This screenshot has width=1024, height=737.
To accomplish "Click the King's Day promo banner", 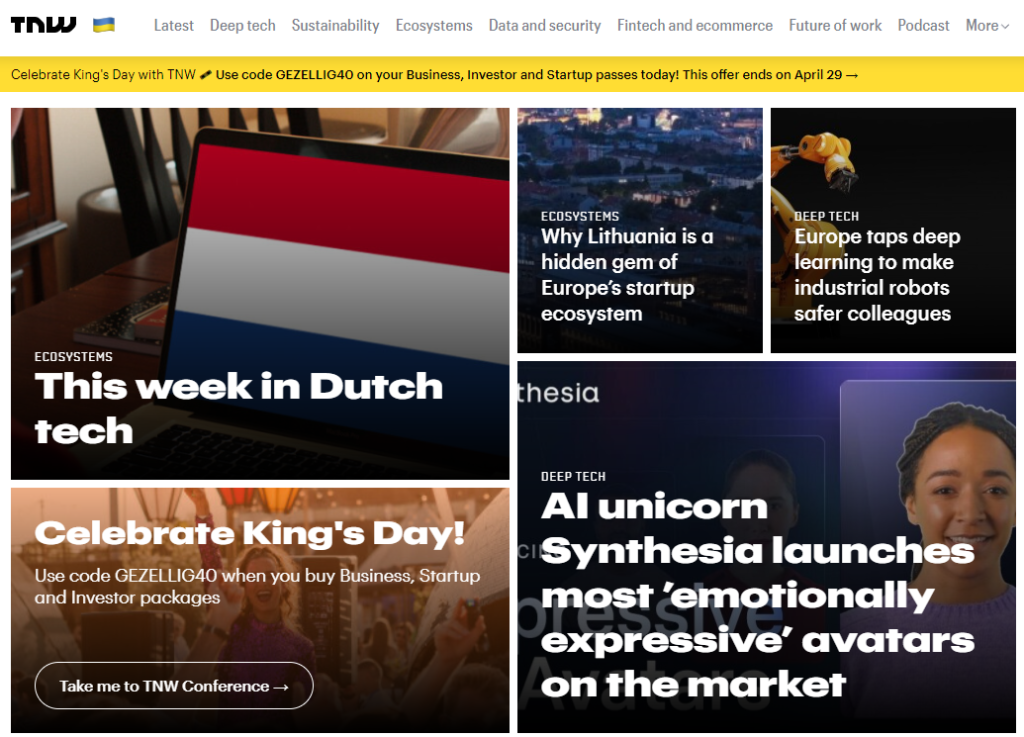I will 512,74.
